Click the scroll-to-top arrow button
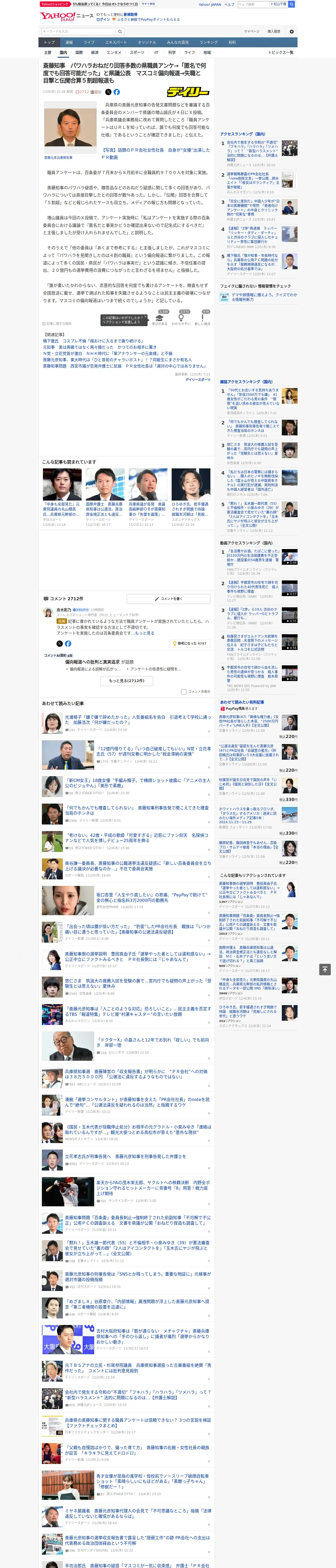336x1568 pixels. point(325,969)
